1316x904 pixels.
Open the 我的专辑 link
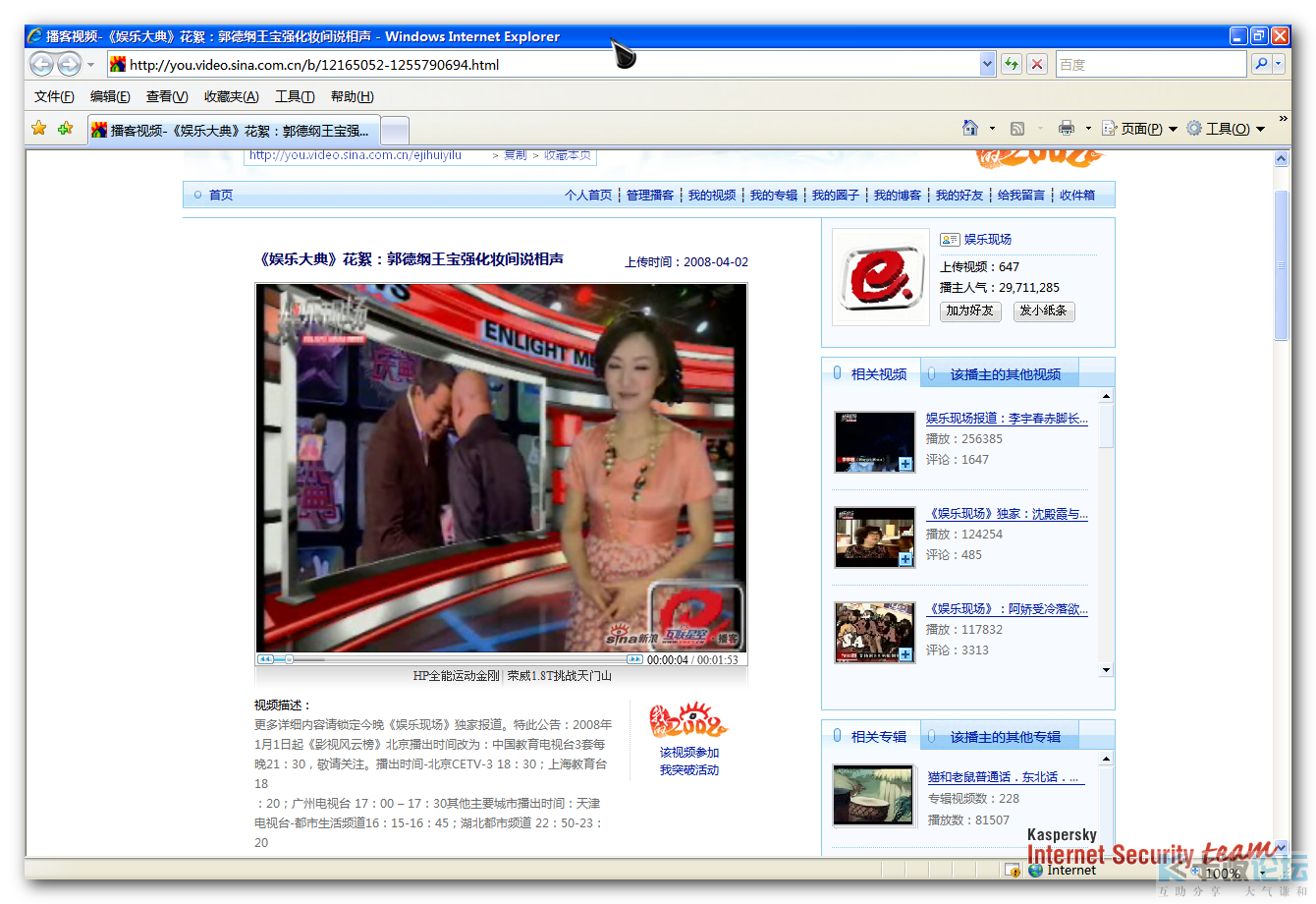pyautogui.click(x=774, y=196)
